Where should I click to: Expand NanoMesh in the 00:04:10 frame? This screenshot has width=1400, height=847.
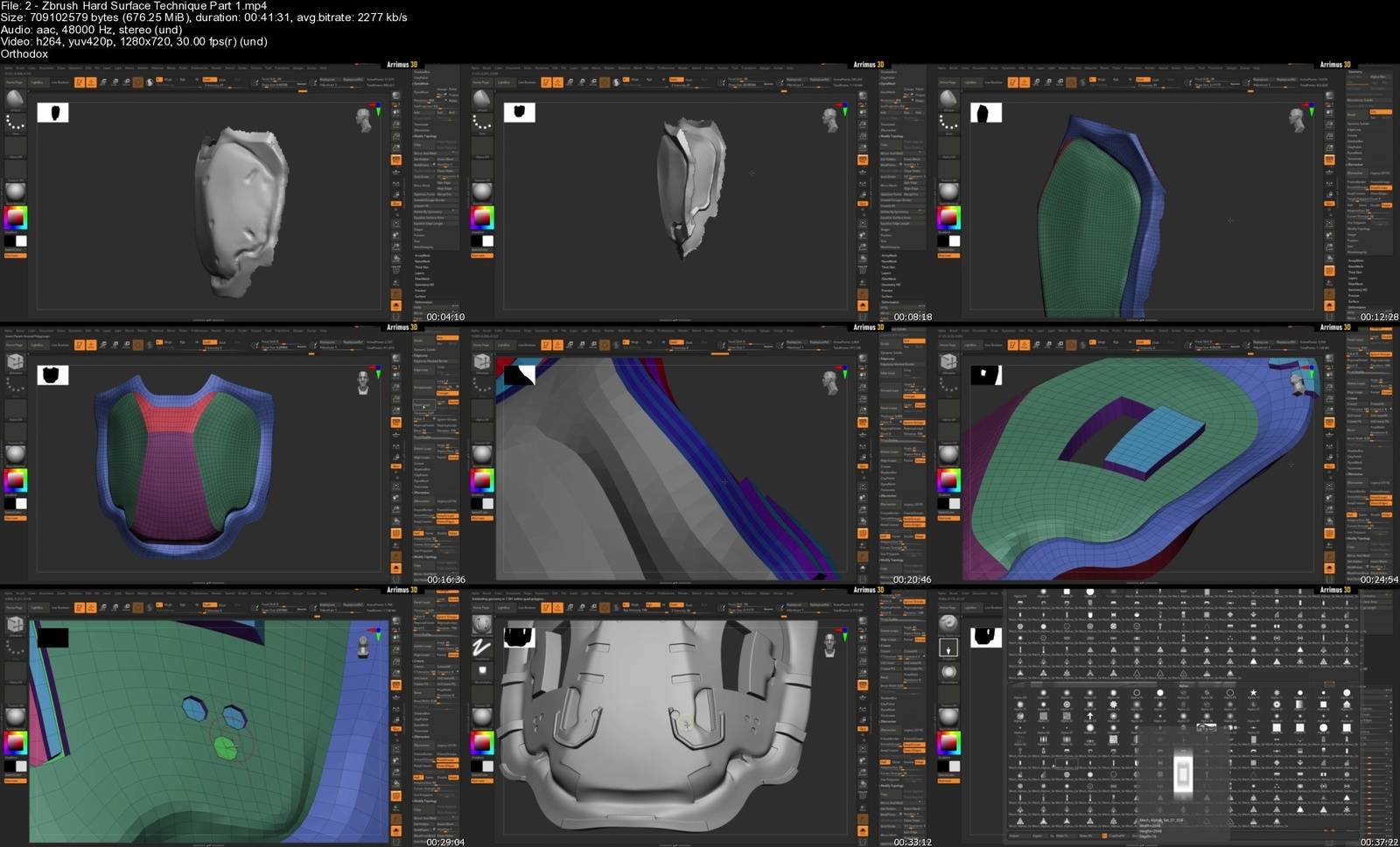[x=423, y=262]
